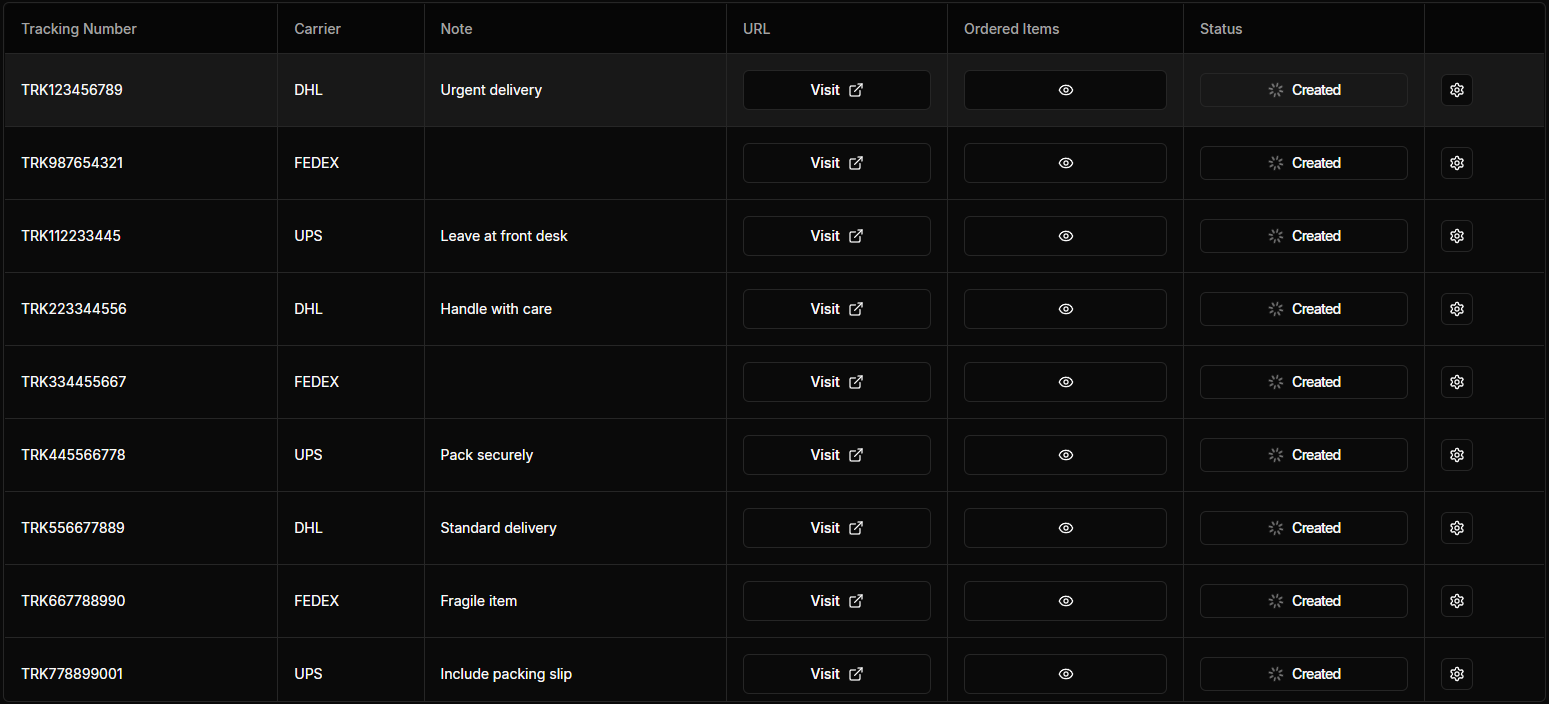Screen dimensions: 1549x704
Task: Open gear options for TRK112233445 shipment
Action: point(1456,236)
